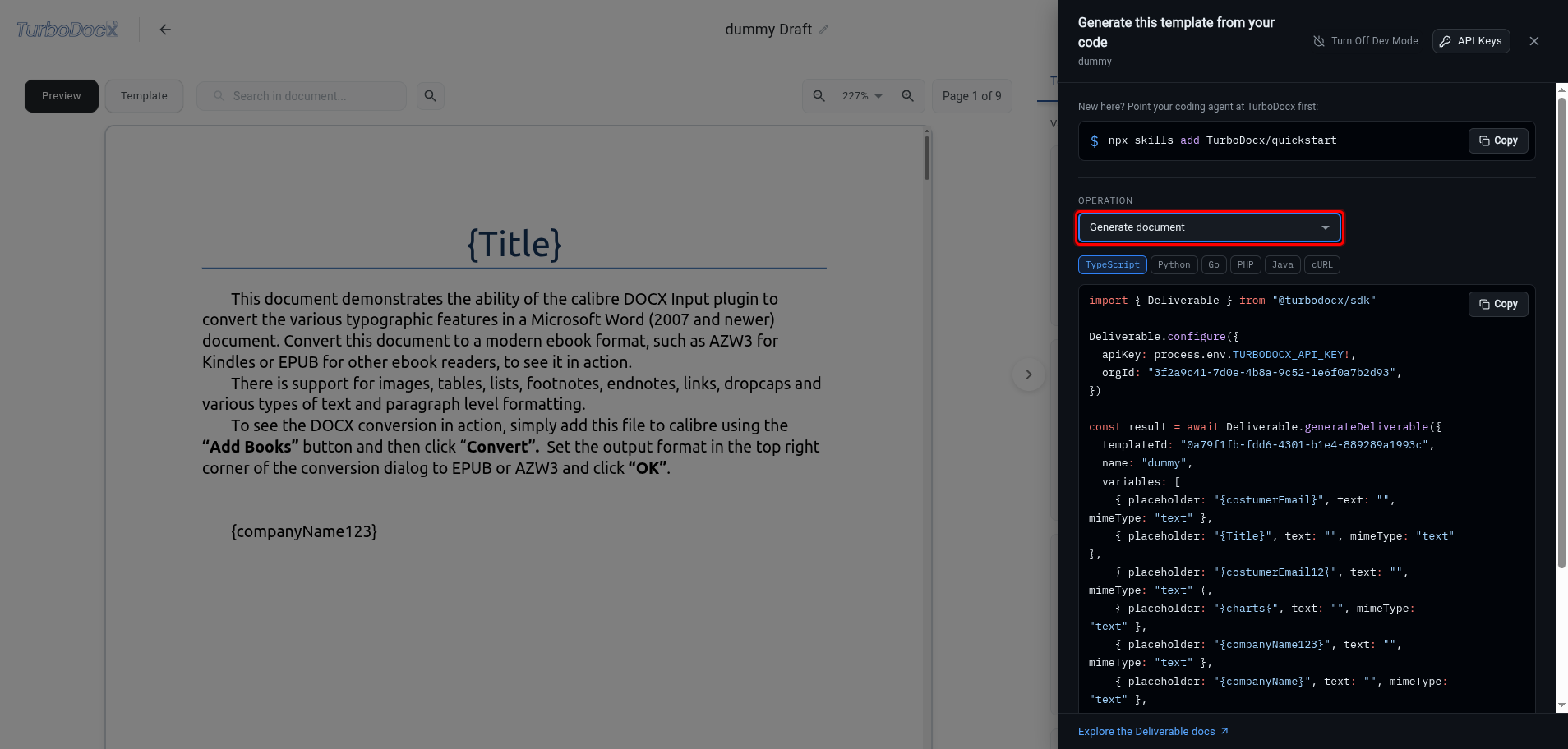Click the "{charts}" placeholder string in code
The height and width of the screenshot is (749, 1568).
point(1246,609)
